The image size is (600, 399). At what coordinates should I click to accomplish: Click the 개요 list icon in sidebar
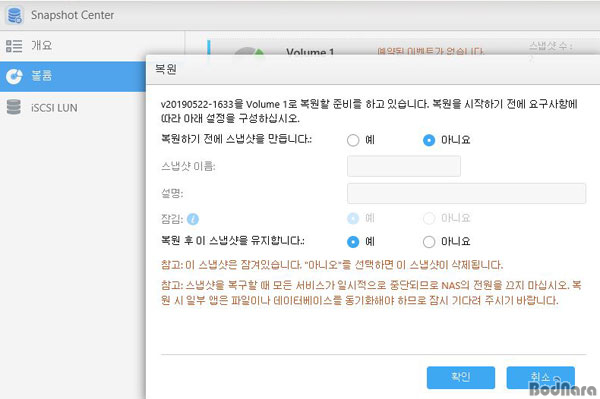click(x=14, y=46)
